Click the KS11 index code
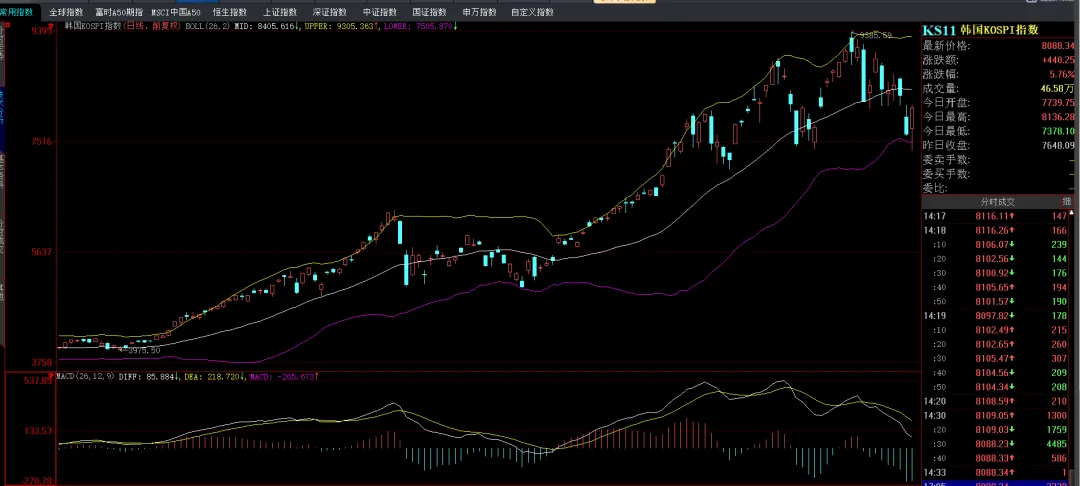 click(x=937, y=30)
